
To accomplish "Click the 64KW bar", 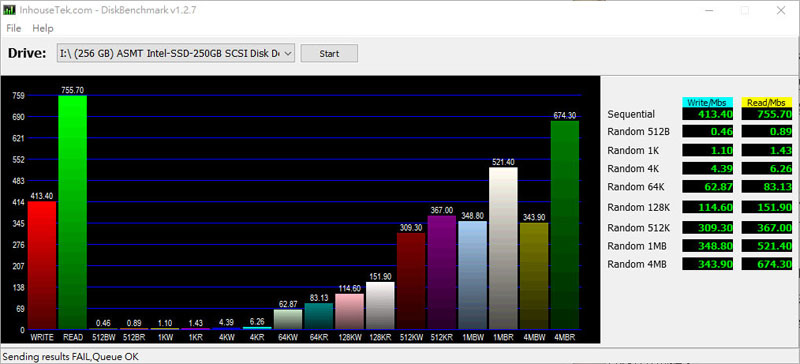I will click(288, 319).
